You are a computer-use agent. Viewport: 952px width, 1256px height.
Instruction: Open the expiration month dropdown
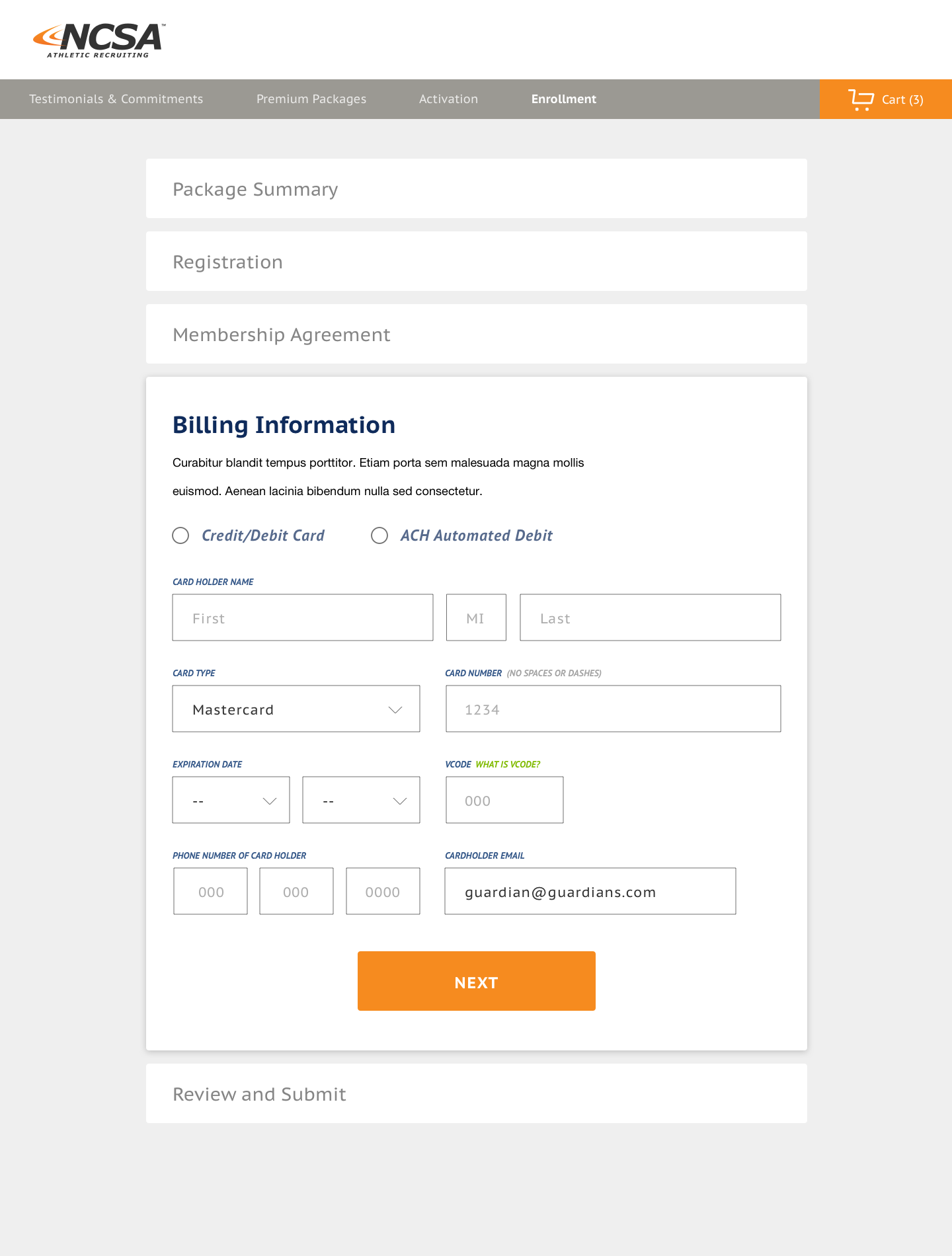pos(231,800)
